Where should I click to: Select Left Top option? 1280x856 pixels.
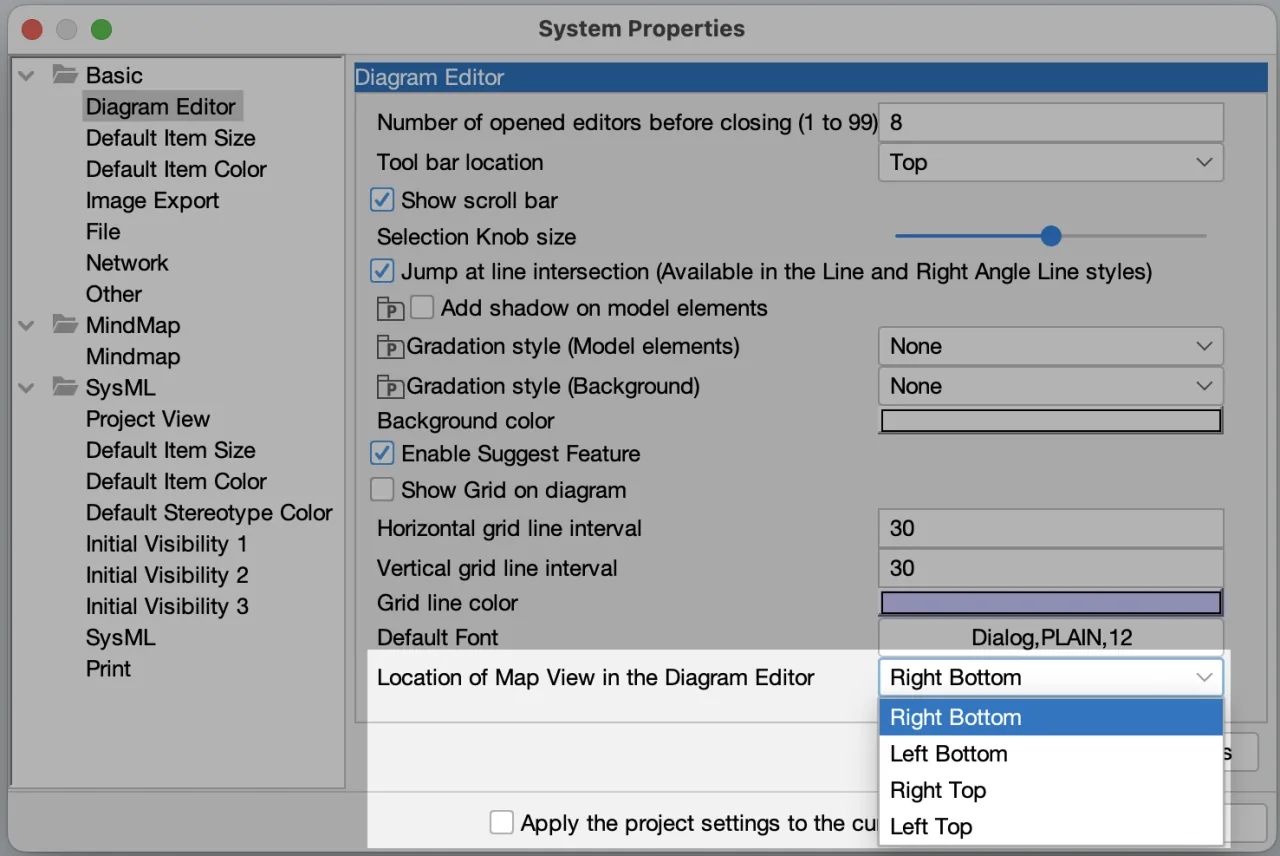pyautogui.click(x=1051, y=826)
